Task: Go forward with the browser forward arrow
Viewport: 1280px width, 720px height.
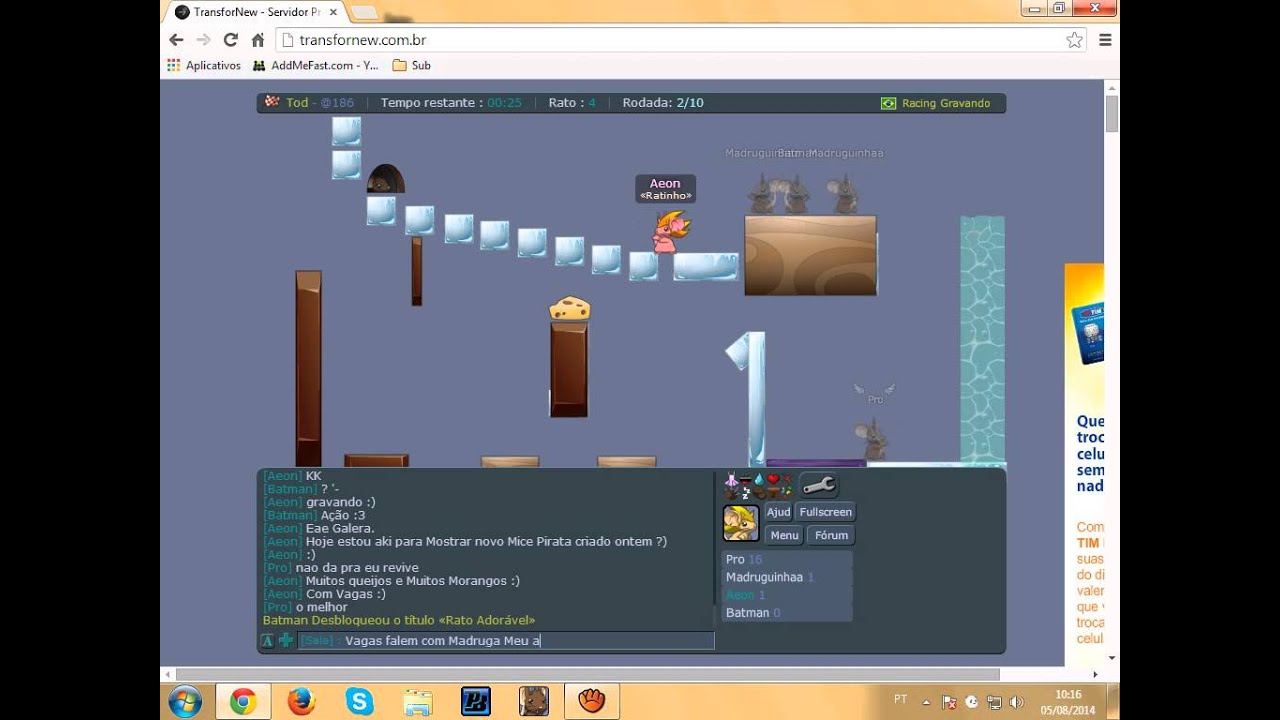Action: pyautogui.click(x=203, y=40)
